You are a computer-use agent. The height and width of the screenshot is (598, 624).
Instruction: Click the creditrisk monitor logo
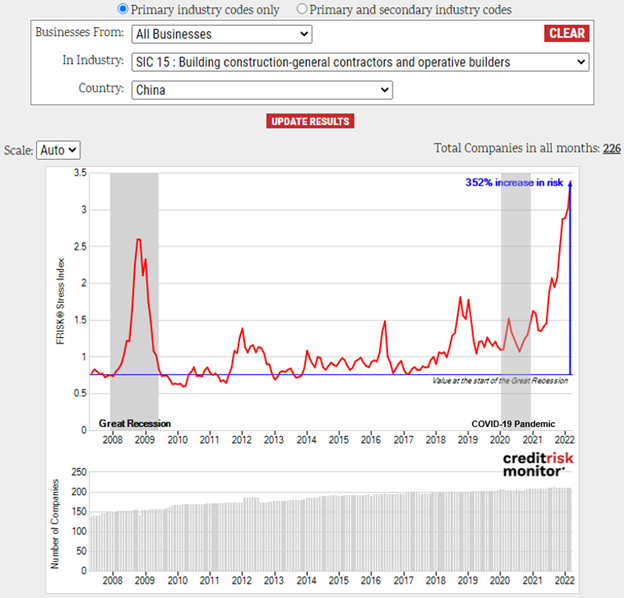[538, 464]
